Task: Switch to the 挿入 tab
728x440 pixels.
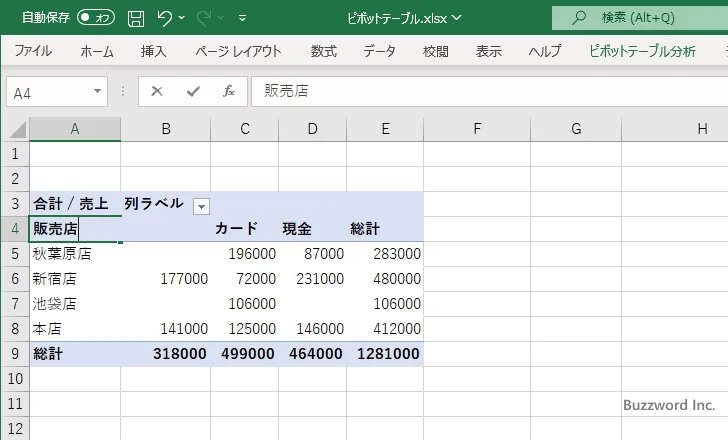Action: (x=154, y=51)
